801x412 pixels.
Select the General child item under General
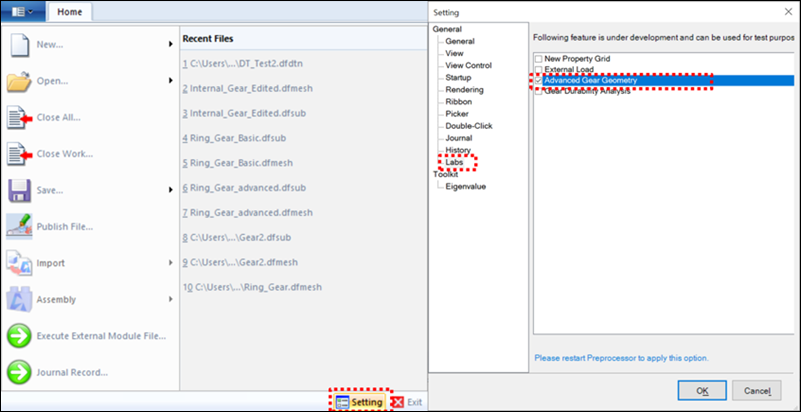460,41
